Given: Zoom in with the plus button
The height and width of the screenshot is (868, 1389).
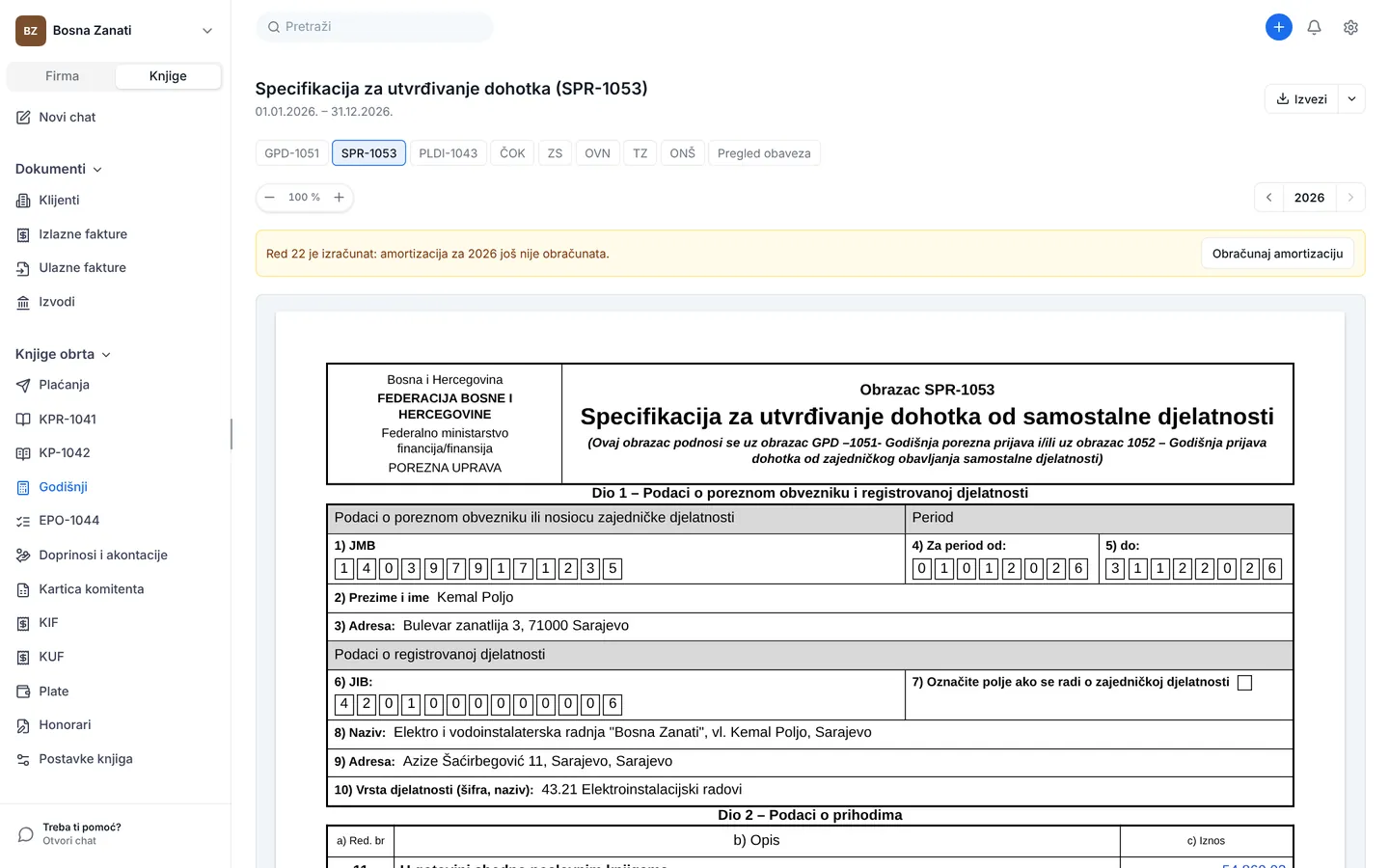Looking at the screenshot, I should pyautogui.click(x=340, y=198).
